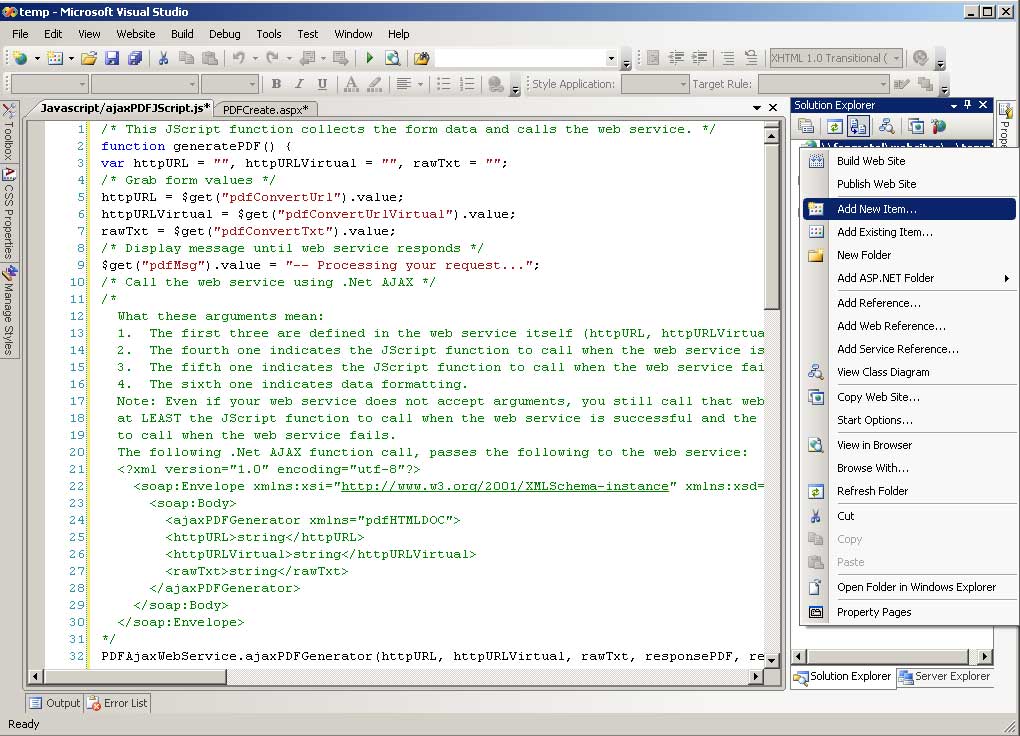
Task: Open the text alignment dropdown arrow
Action: coord(420,84)
